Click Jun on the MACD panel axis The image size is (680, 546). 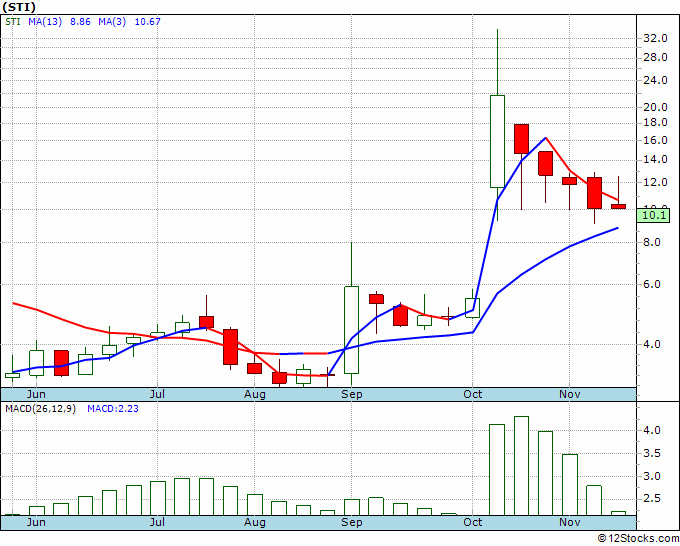tap(36, 522)
